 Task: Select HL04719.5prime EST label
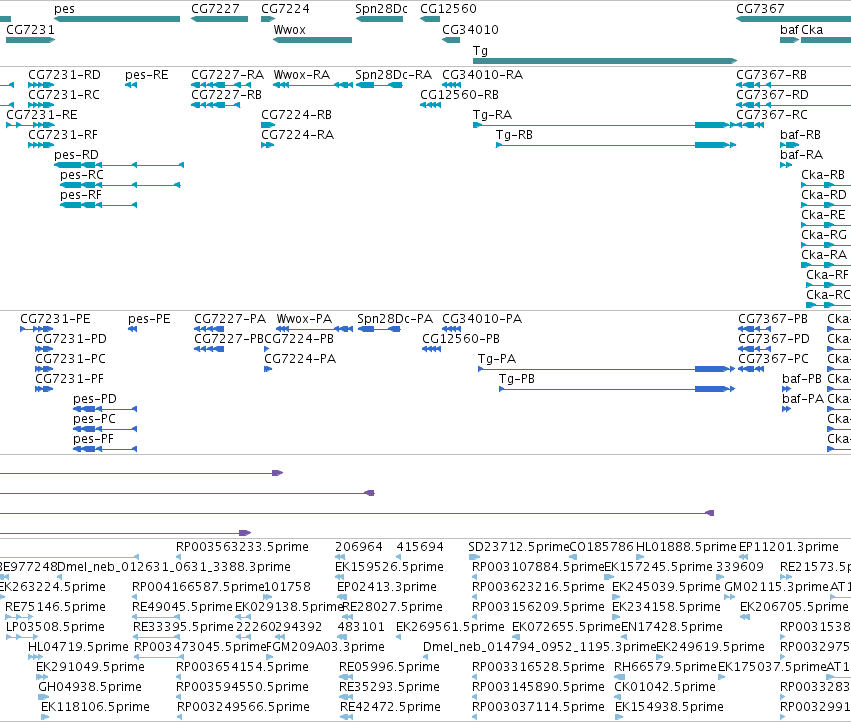78,647
